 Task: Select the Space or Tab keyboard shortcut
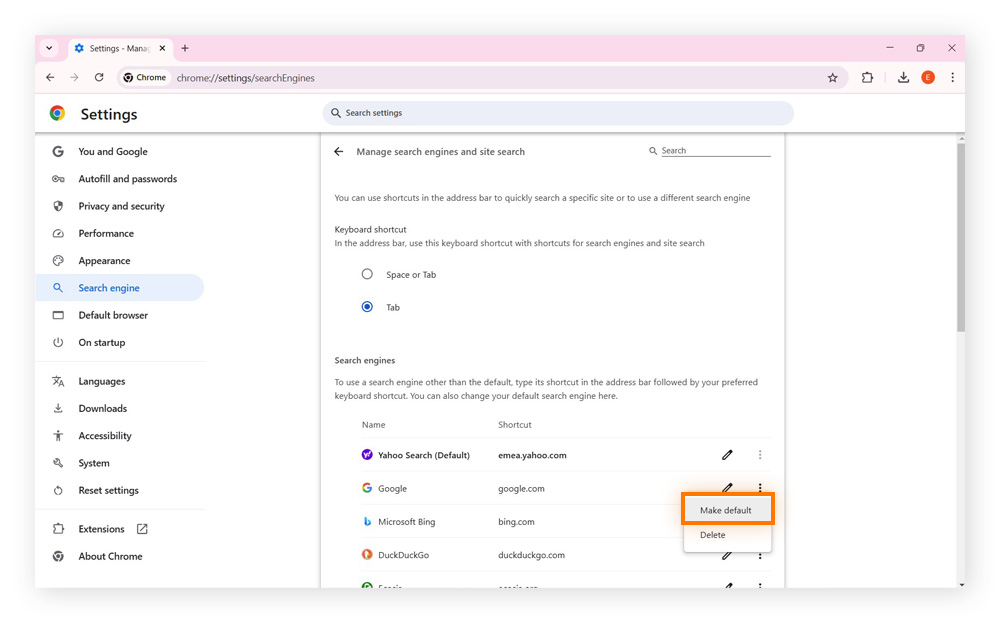(367, 273)
